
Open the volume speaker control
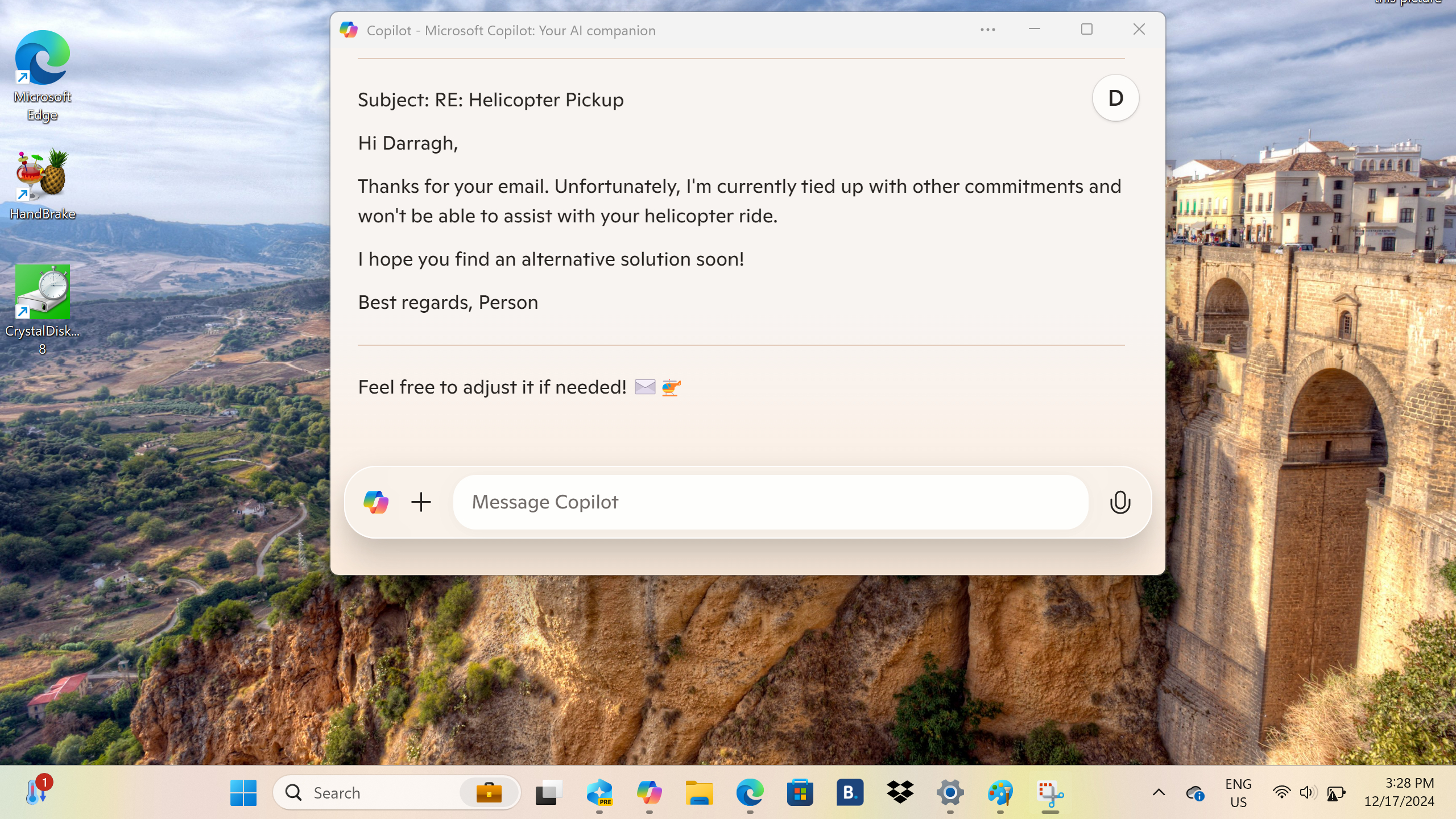pos(1307,792)
